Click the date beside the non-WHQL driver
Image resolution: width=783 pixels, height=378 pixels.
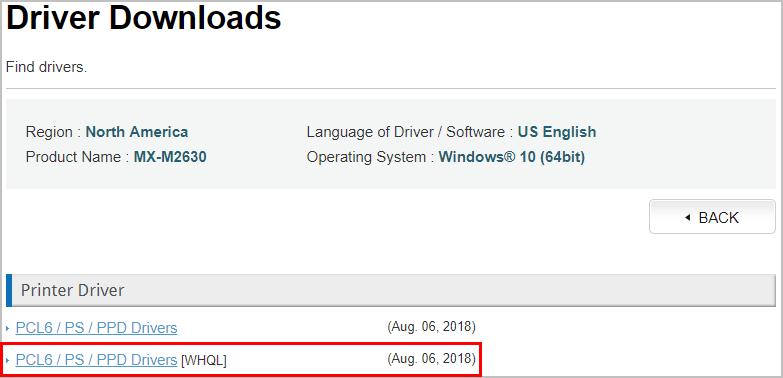click(431, 327)
